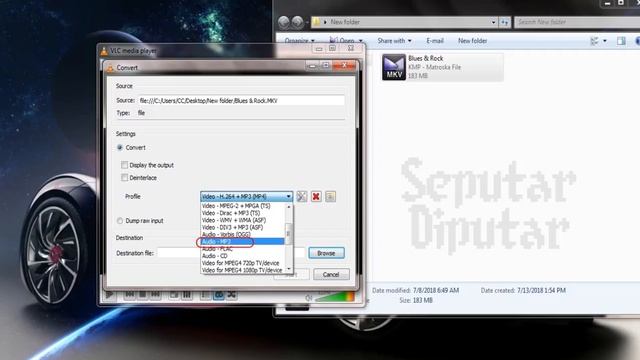The image size is (640, 360).
Task: Open the Organize dropdown in Explorer
Action: click(299, 41)
